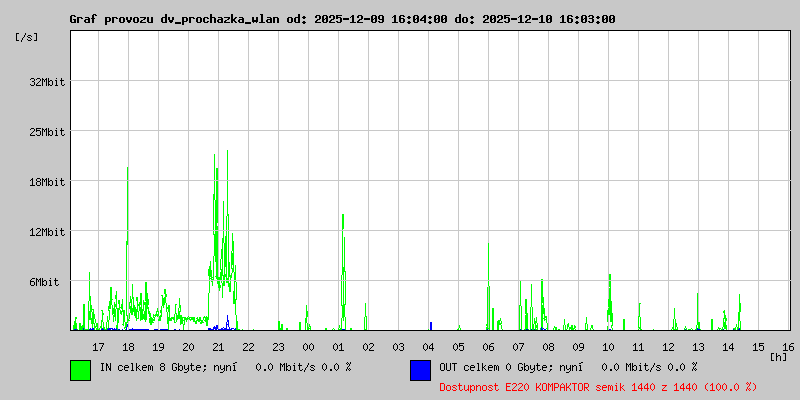Click hour label 00 on the x-axis
The height and width of the screenshot is (400, 800).
(x=308, y=347)
